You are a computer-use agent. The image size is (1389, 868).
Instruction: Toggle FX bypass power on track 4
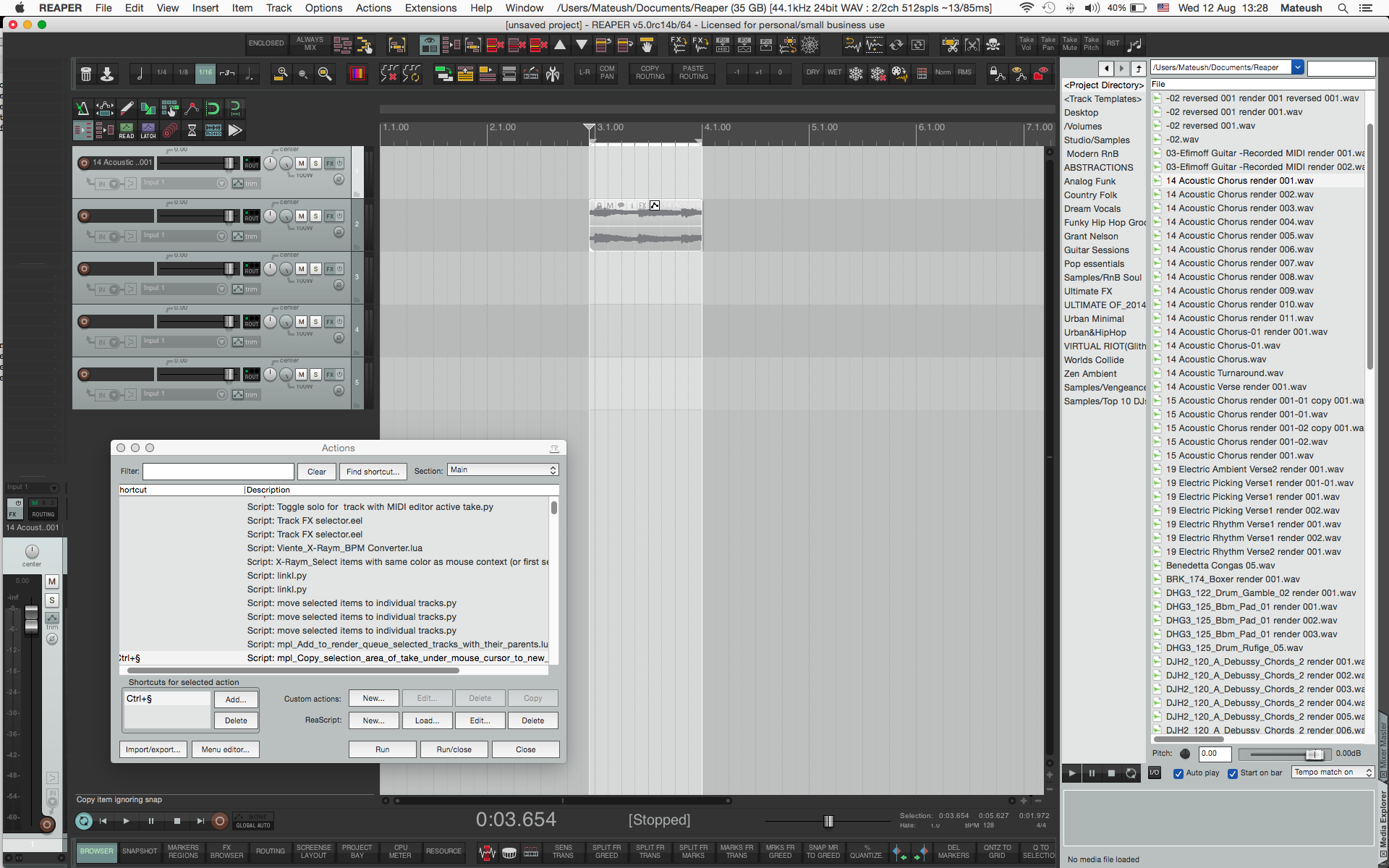point(339,321)
